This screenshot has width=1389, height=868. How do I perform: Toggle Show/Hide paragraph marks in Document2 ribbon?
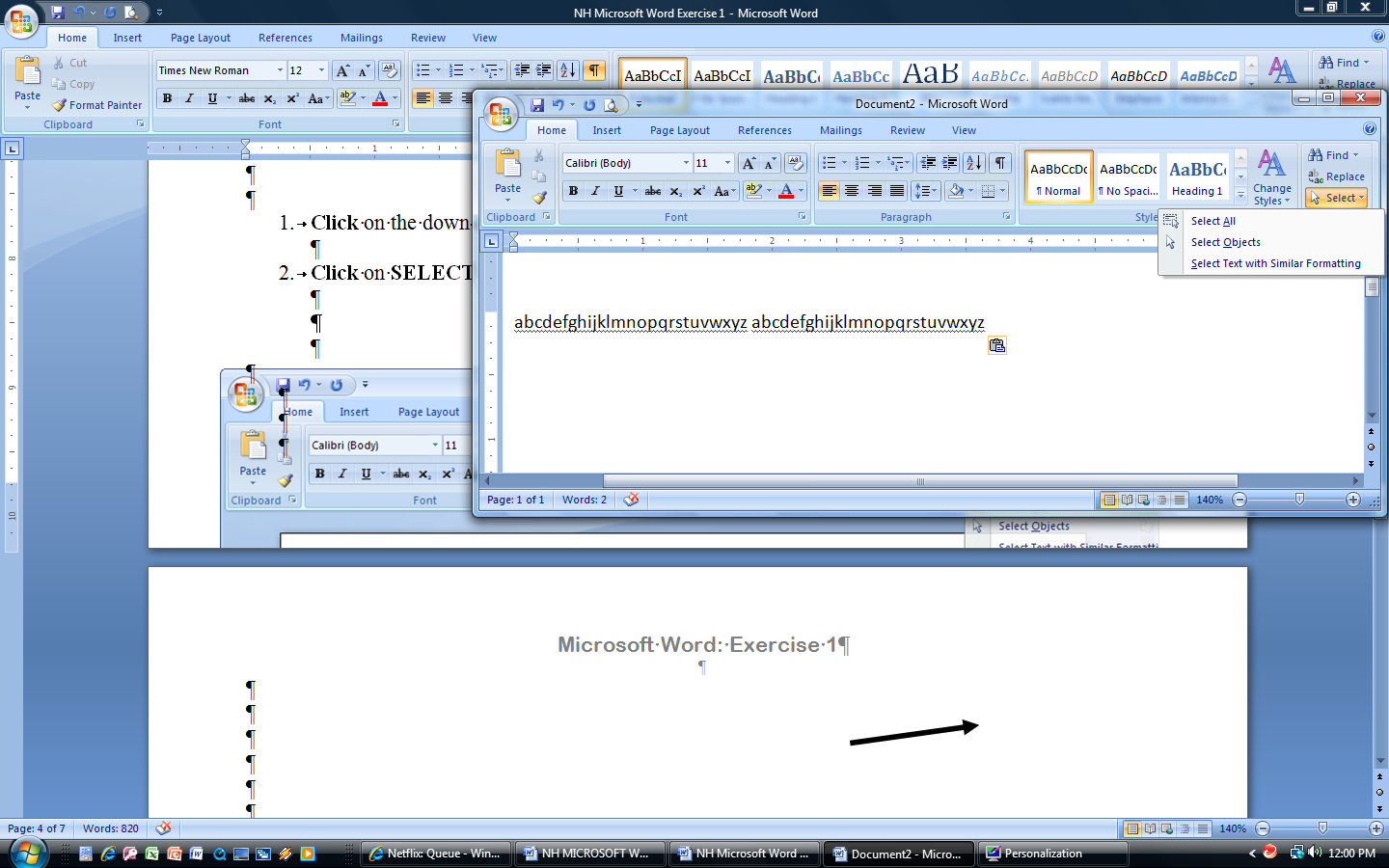coord(1000,163)
